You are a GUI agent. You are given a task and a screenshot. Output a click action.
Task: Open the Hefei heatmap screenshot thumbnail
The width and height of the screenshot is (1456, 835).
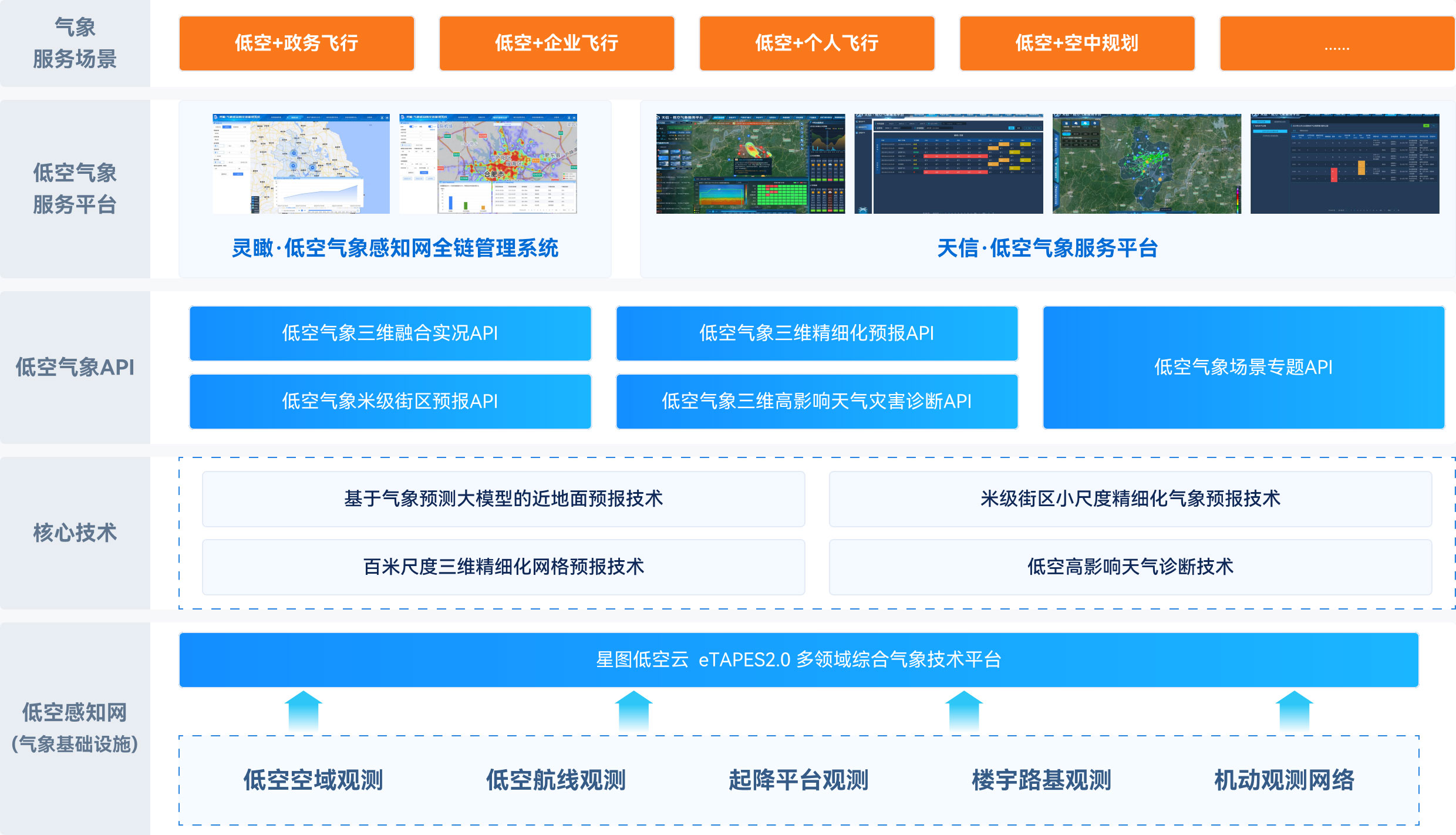click(x=488, y=163)
